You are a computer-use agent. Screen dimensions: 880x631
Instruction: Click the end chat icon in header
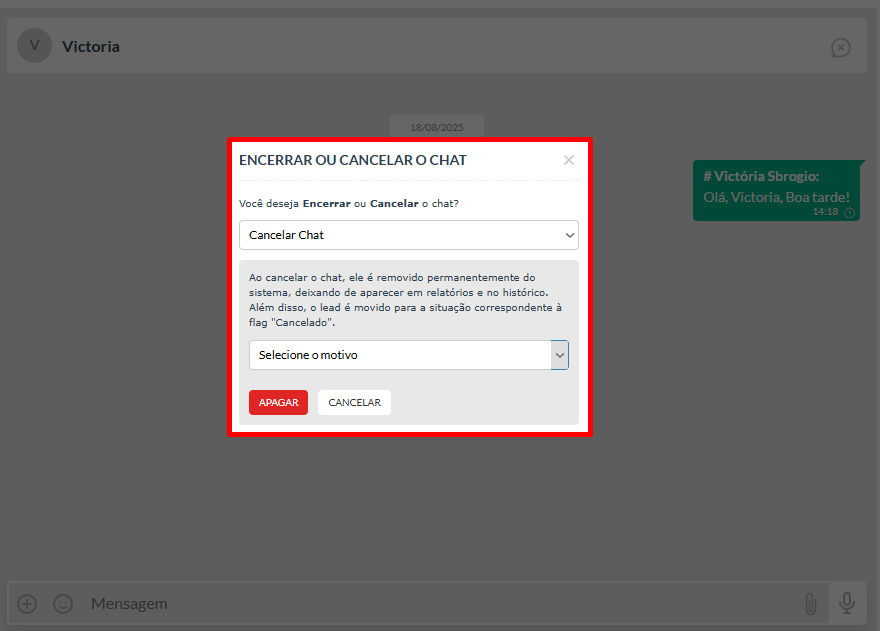840,48
